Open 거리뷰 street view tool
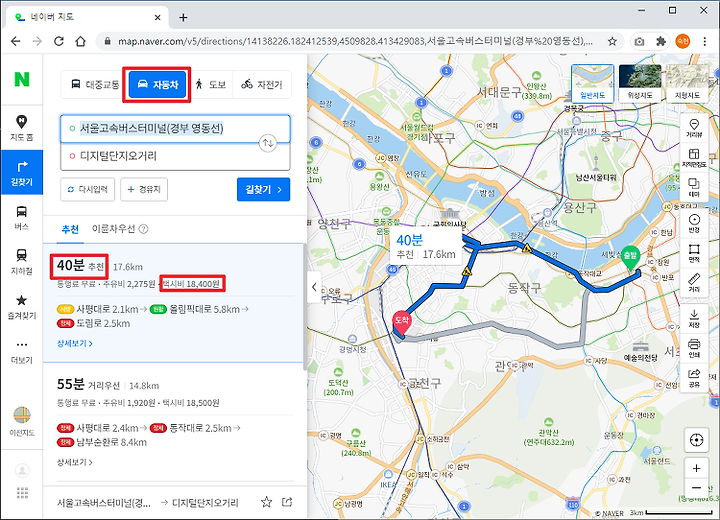The image size is (720, 520). coord(694,128)
